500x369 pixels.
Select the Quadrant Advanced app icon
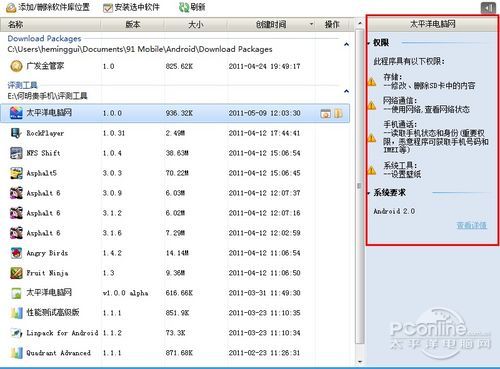pyautogui.click(x=16, y=353)
